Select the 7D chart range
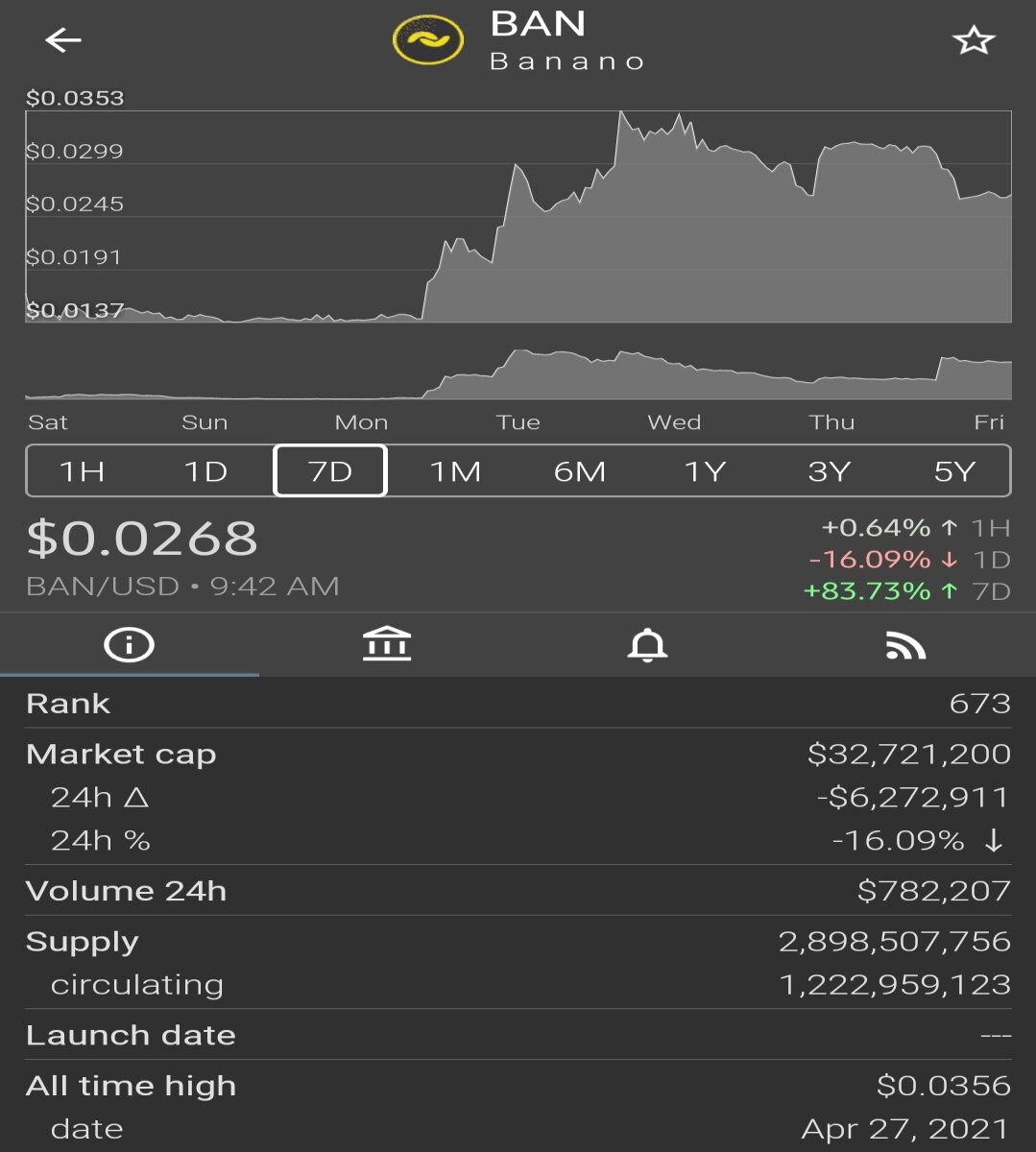This screenshot has height=1152, width=1036. click(330, 471)
